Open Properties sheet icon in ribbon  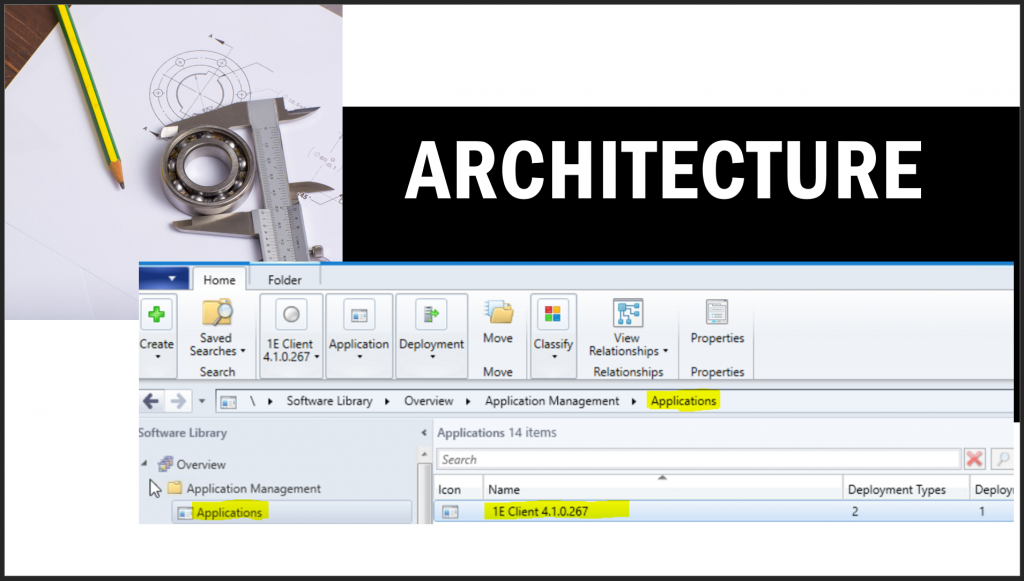click(x=716, y=312)
